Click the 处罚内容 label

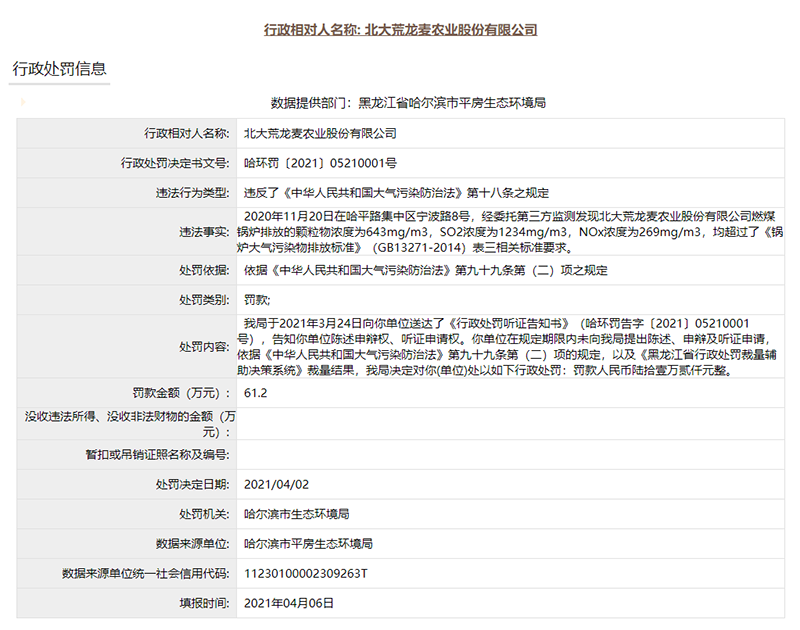[x=204, y=347]
